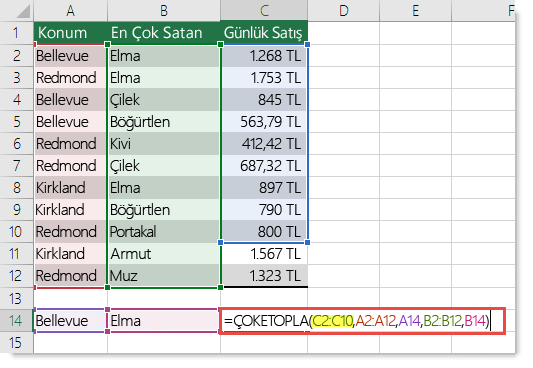Select cell B4 containing Çilek
The image size is (533, 368).
pos(164,100)
